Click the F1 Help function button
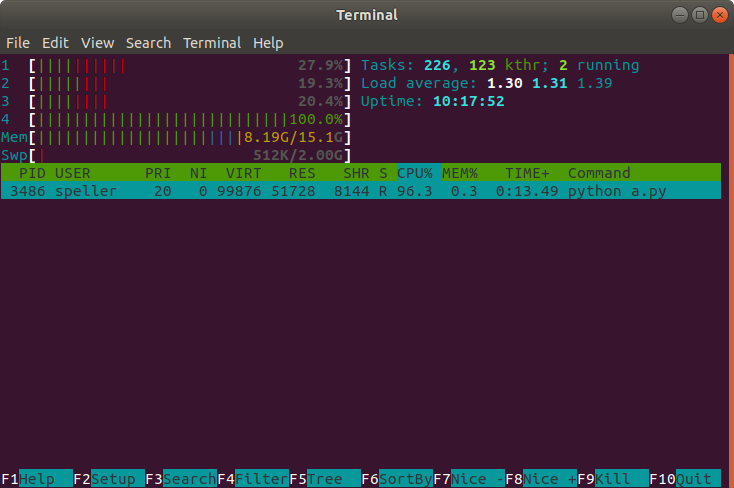This screenshot has width=734, height=488. pyautogui.click(x=37, y=479)
